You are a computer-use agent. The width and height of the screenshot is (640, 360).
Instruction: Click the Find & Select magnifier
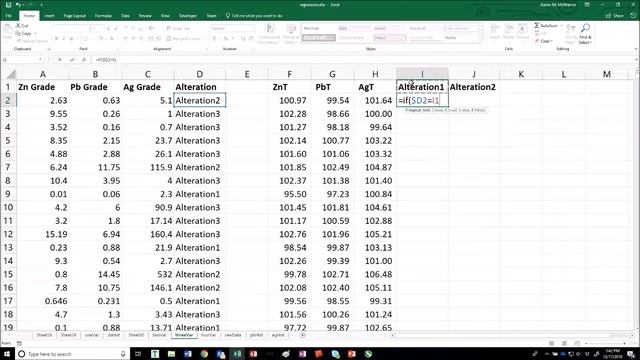pyautogui.click(x=585, y=28)
